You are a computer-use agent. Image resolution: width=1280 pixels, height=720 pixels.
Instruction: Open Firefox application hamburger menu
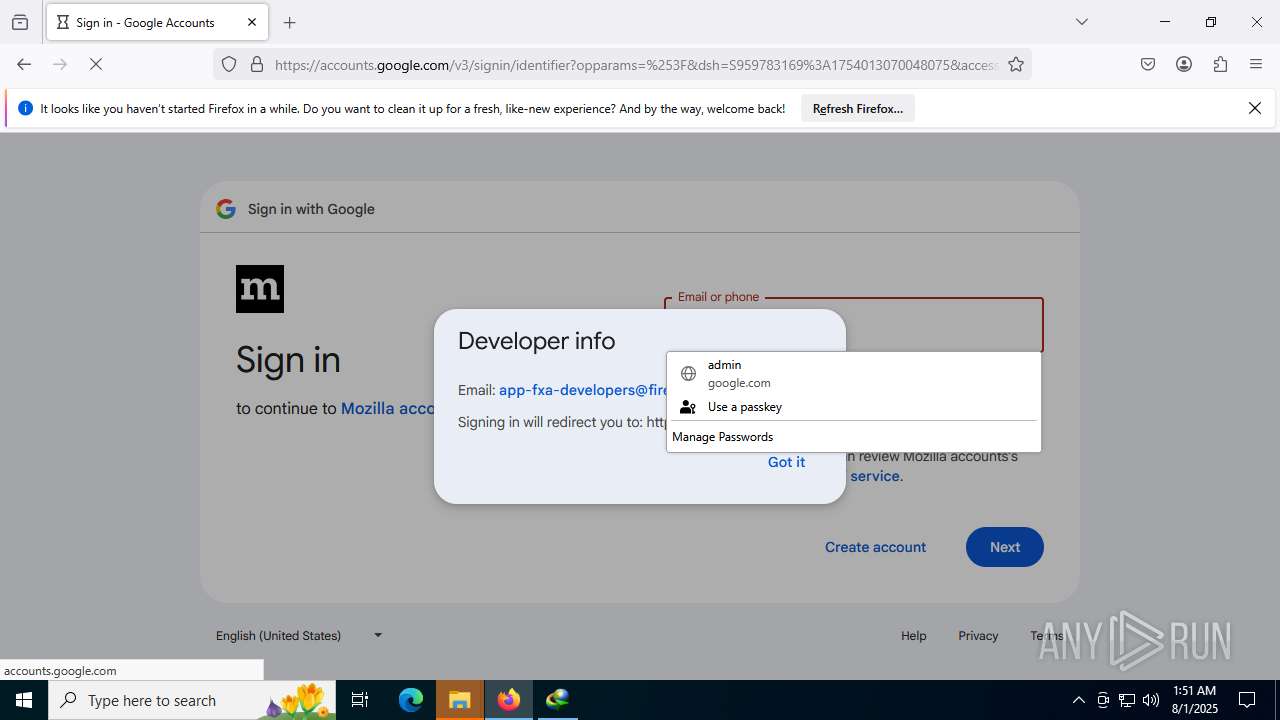click(x=1256, y=64)
